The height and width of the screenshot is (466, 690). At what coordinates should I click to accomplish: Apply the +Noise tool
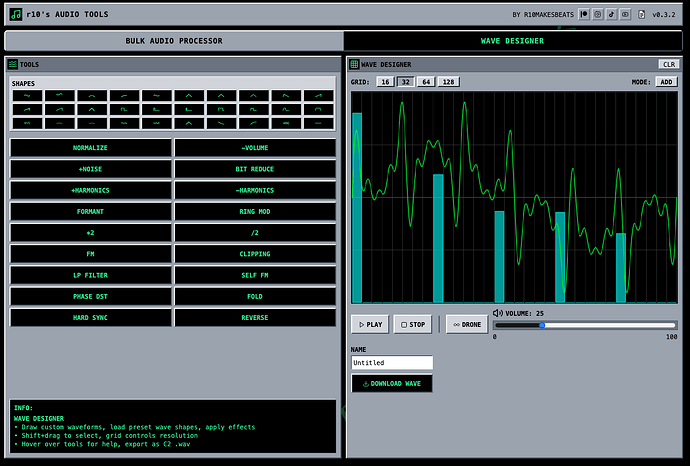(90, 169)
